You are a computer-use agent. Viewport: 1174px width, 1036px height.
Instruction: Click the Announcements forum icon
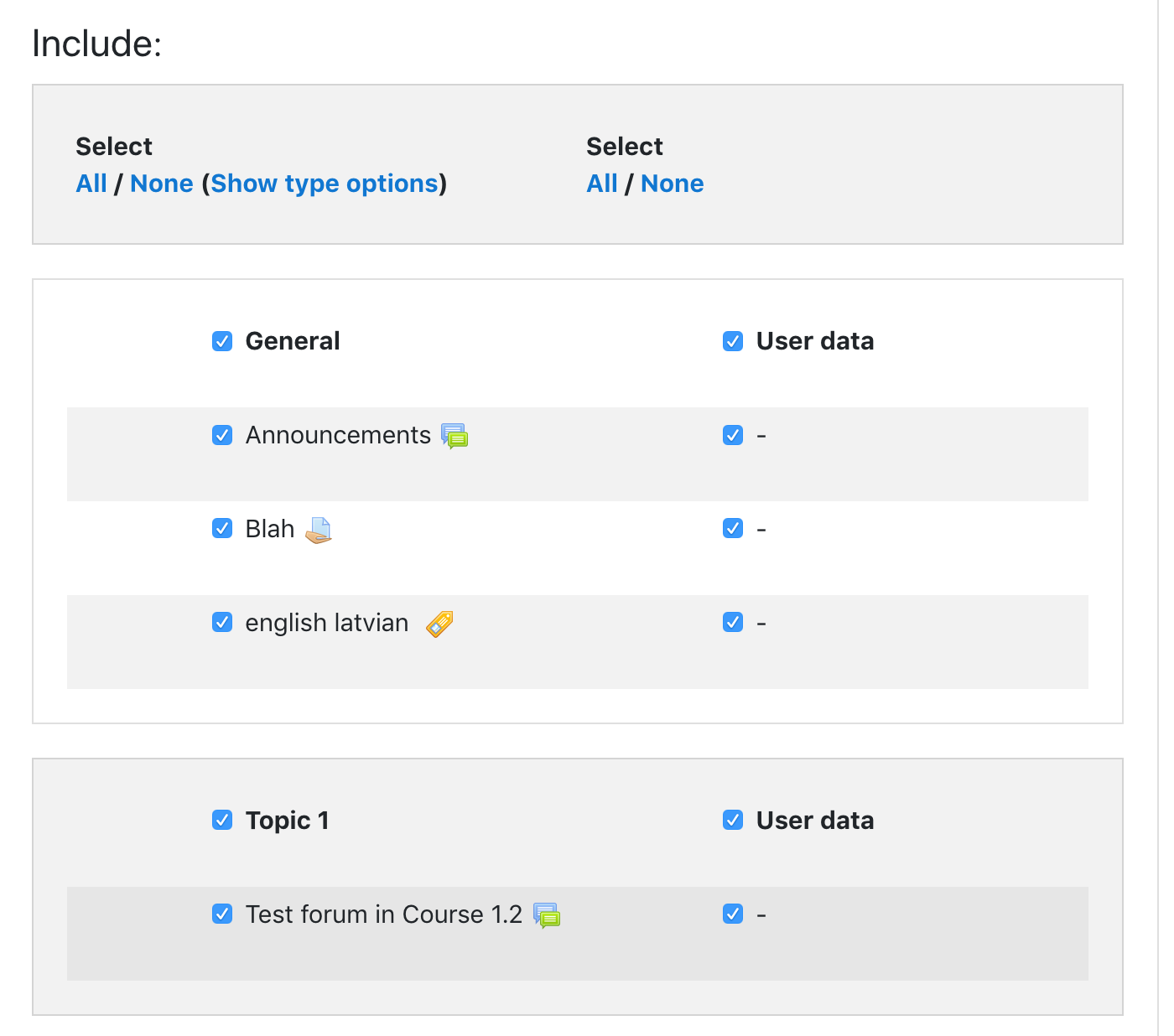coord(455,436)
